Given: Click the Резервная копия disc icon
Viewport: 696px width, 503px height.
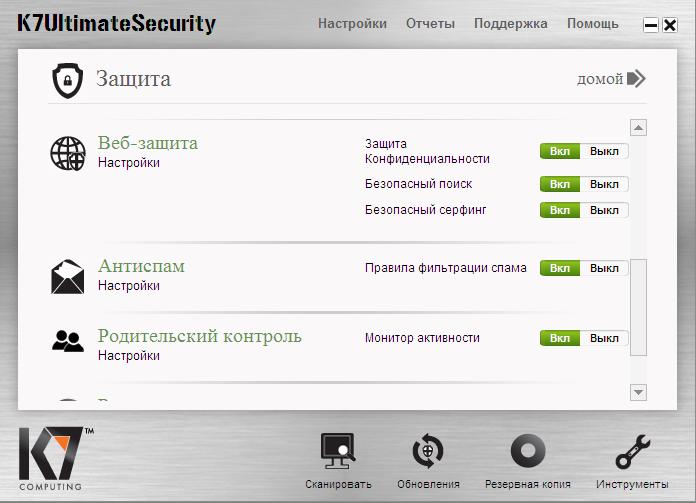Looking at the screenshot, I should click(528, 451).
